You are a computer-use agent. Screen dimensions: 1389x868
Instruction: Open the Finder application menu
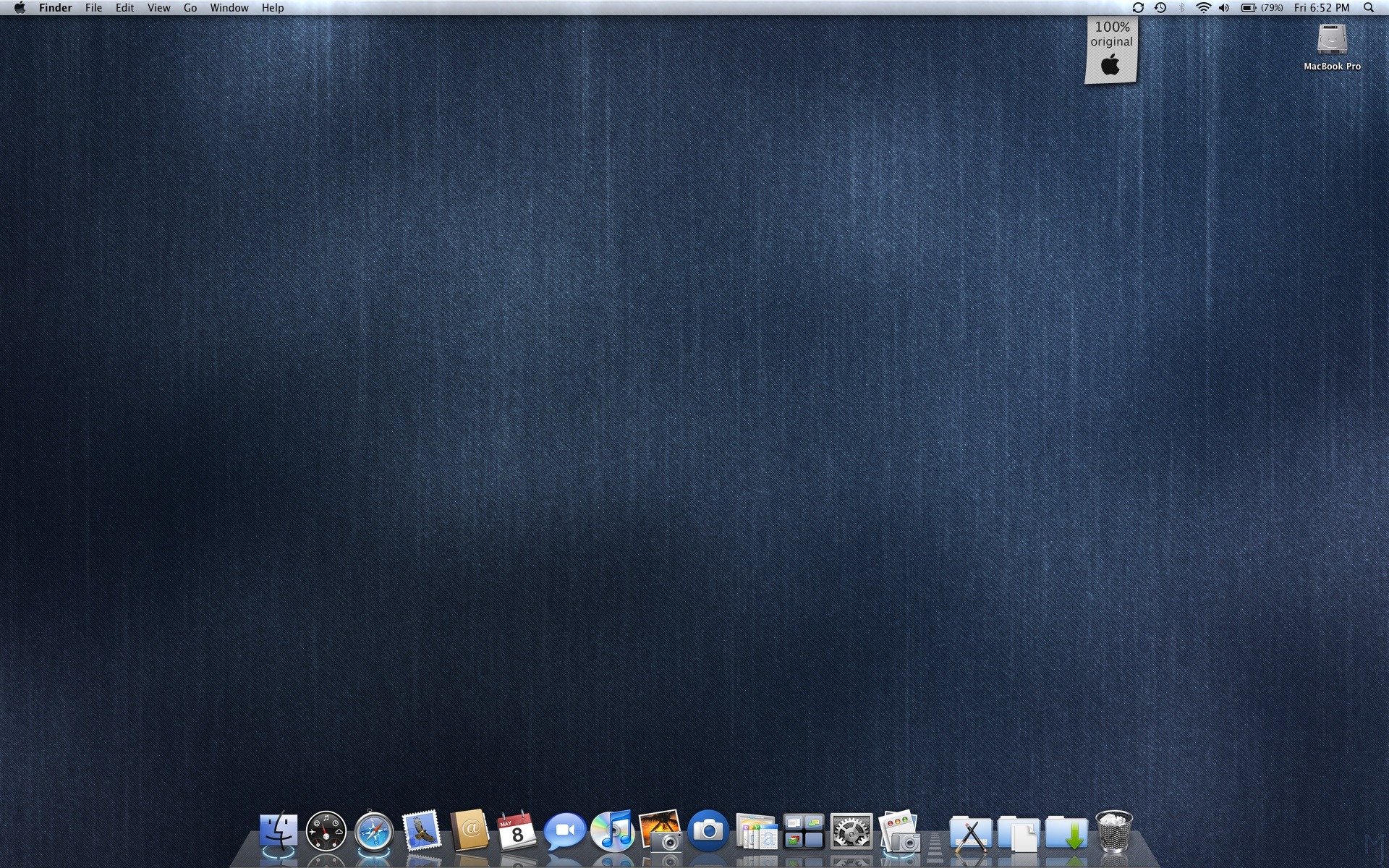[x=56, y=8]
